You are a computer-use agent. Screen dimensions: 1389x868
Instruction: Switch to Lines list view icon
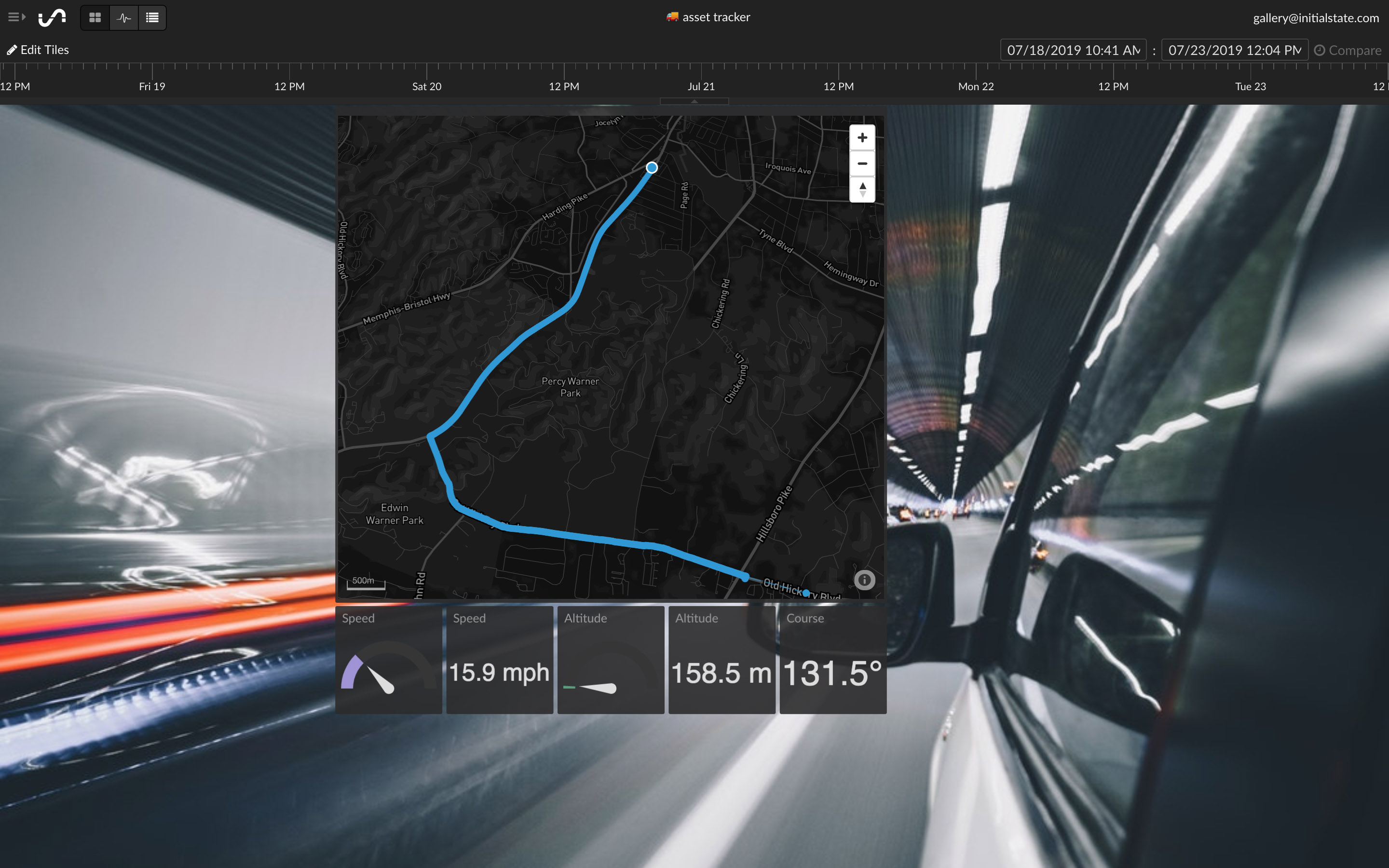(152, 18)
